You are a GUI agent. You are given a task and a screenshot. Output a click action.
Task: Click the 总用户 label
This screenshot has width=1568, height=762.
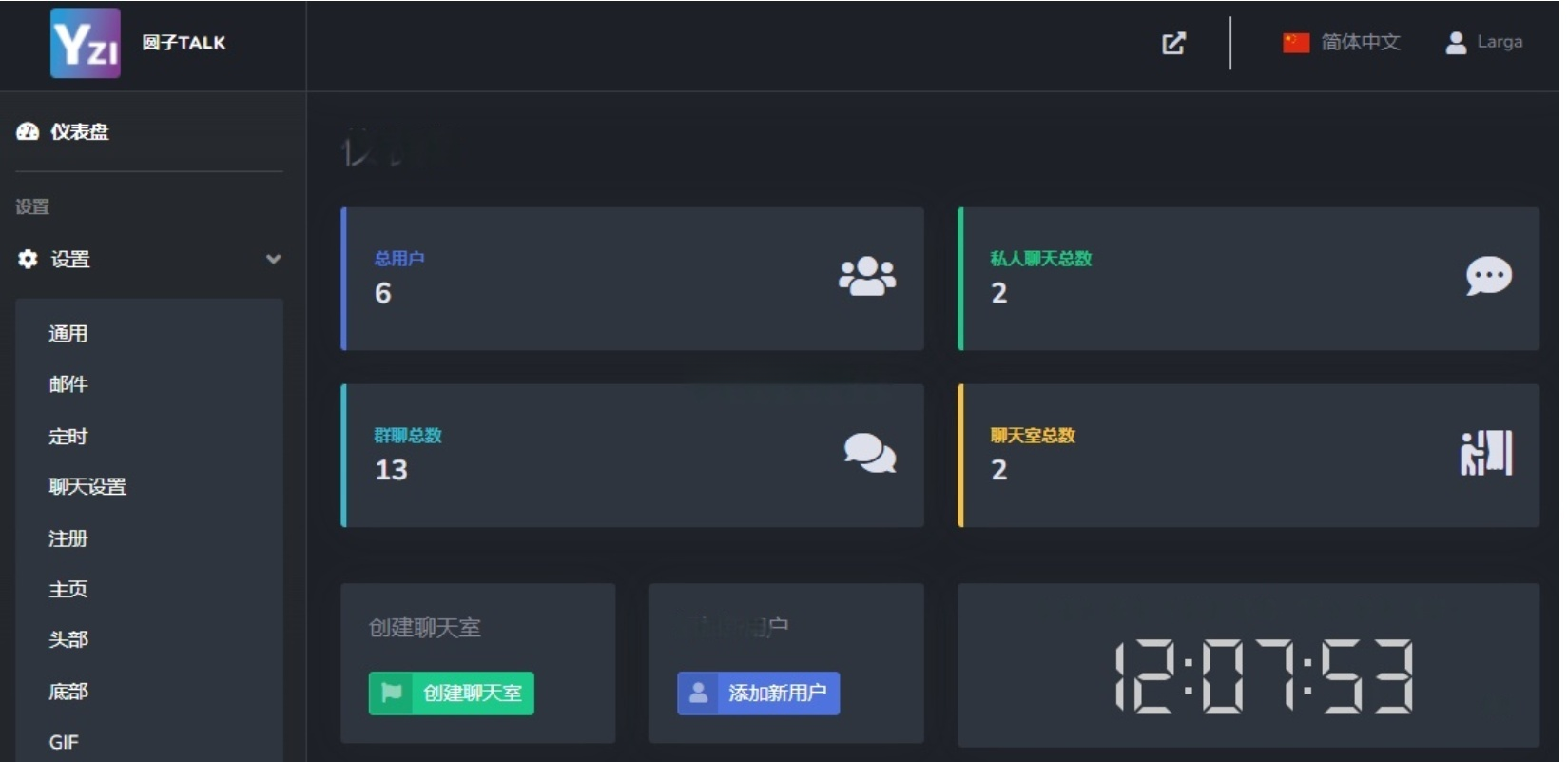pyautogui.click(x=399, y=259)
